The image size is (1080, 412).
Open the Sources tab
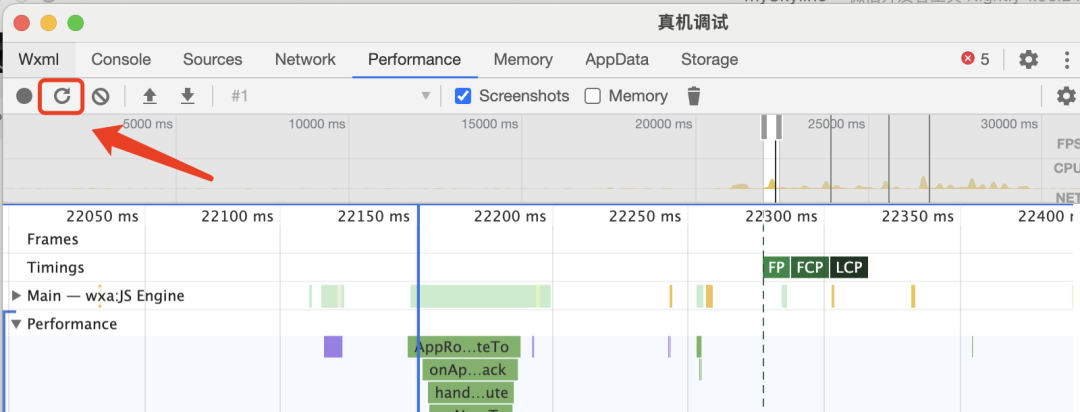pos(212,59)
